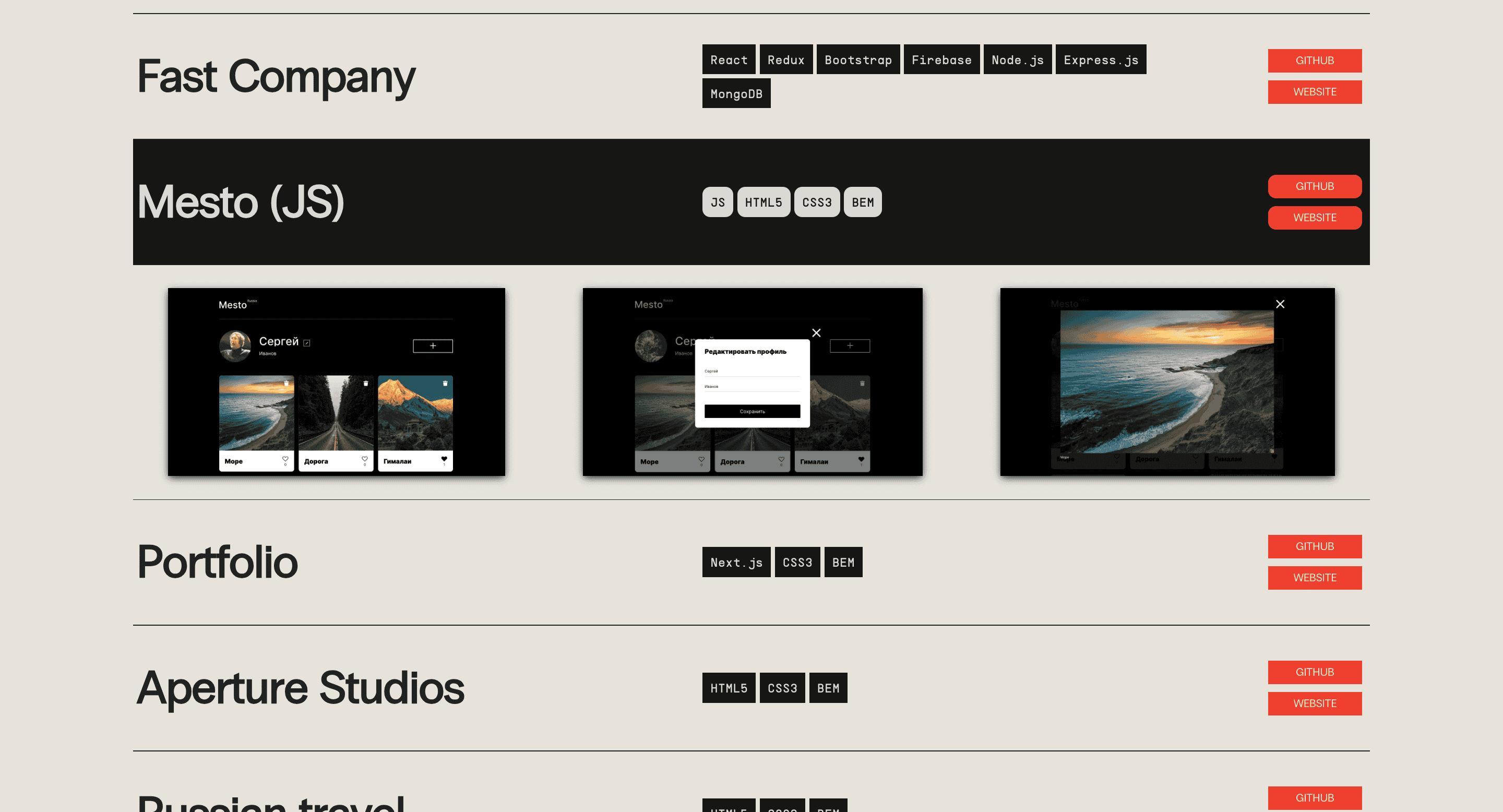Collapse the Mesto (JS) project heading

[x=241, y=202]
